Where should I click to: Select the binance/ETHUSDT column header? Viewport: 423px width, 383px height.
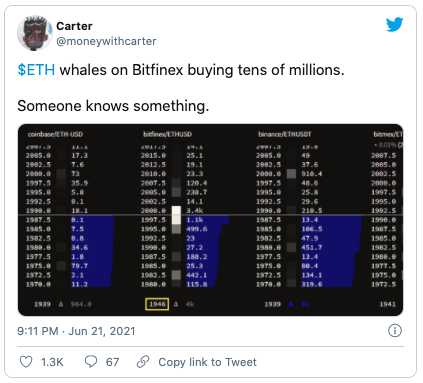284,134
